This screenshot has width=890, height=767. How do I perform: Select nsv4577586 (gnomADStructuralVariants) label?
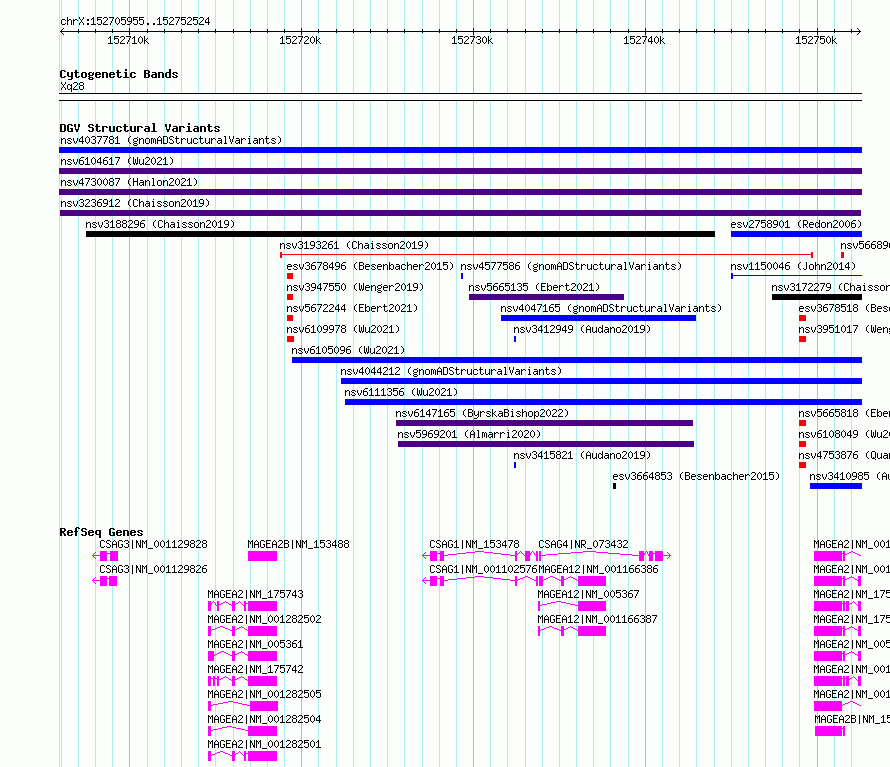click(571, 266)
